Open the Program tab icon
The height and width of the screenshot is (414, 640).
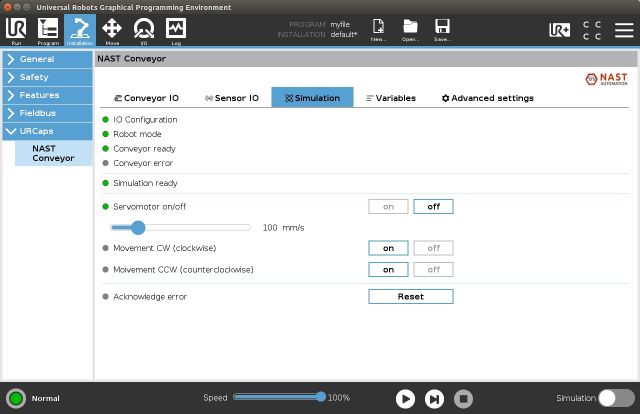[47, 30]
